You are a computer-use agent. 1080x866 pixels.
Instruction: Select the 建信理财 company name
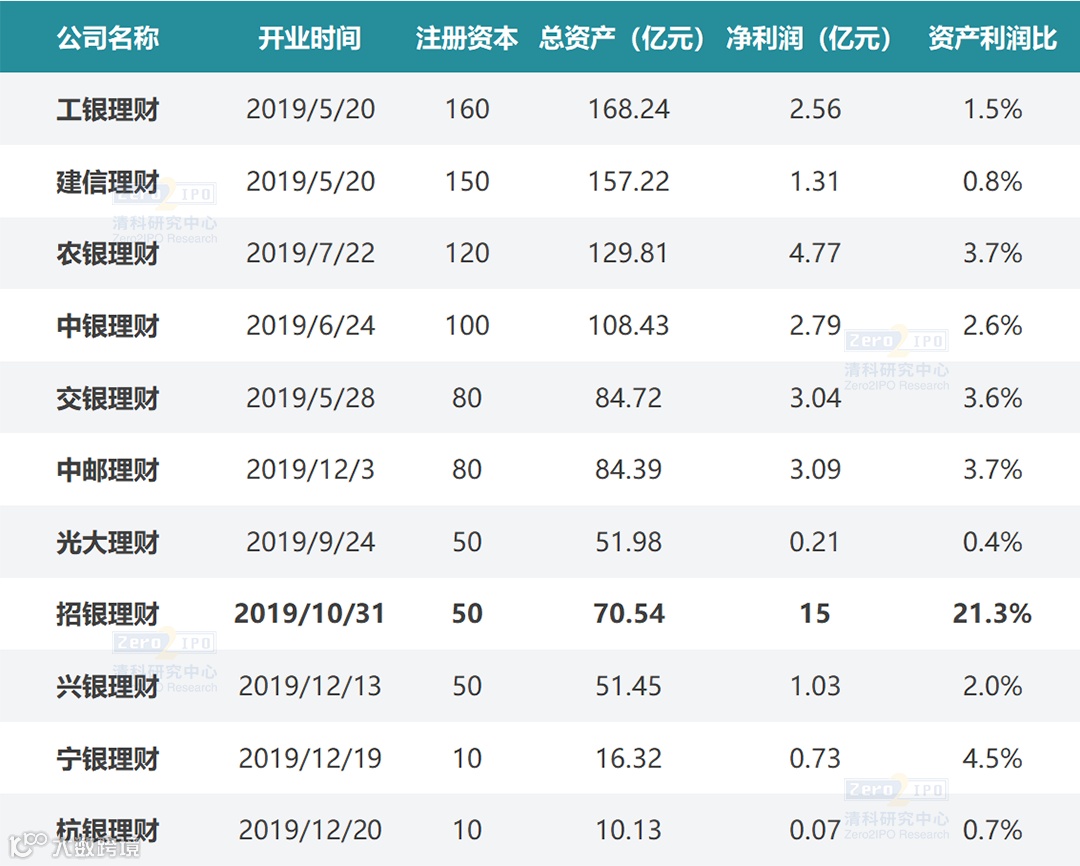[x=107, y=182]
